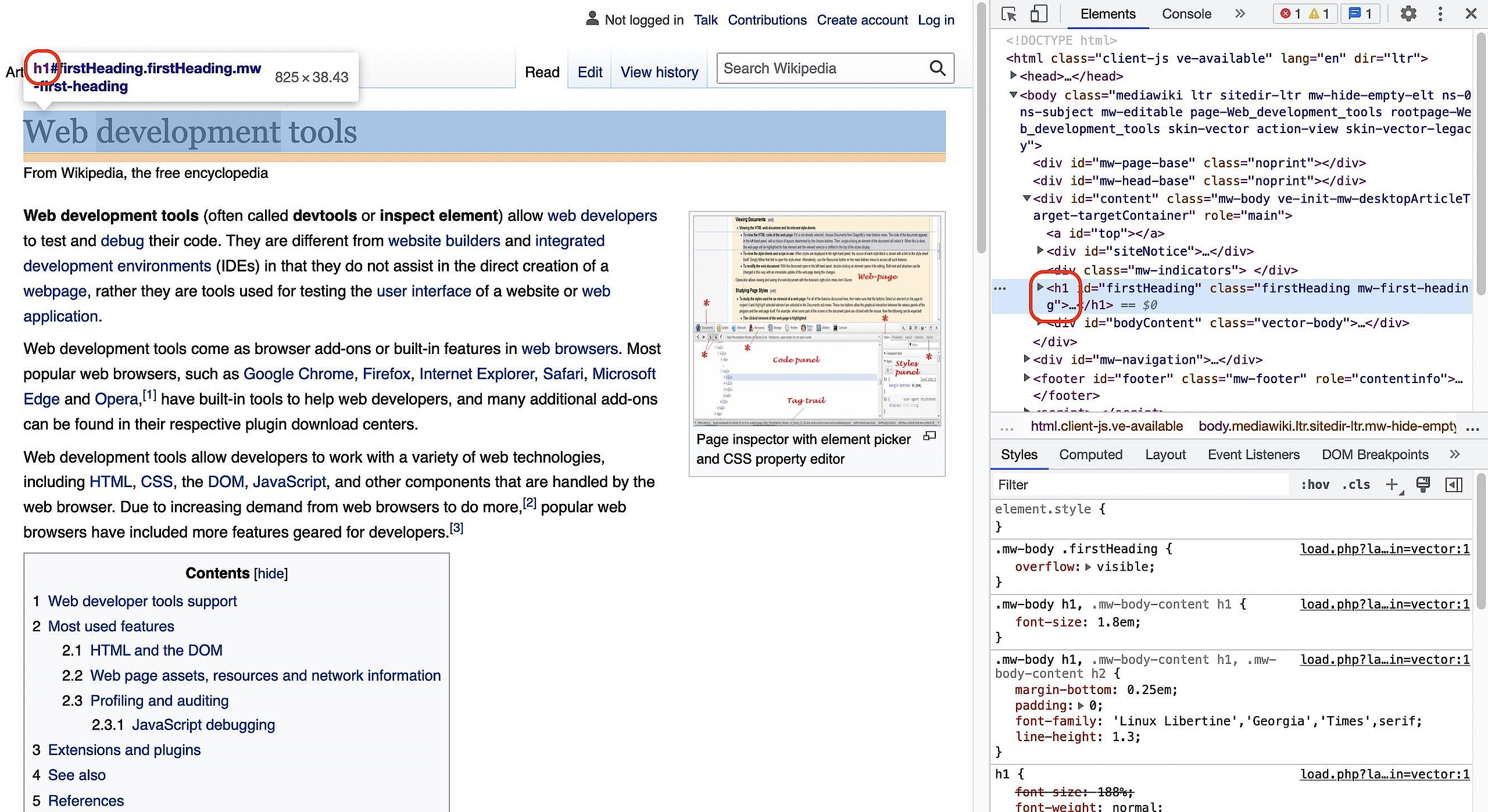Expand the siteNotice div node

coord(1040,250)
